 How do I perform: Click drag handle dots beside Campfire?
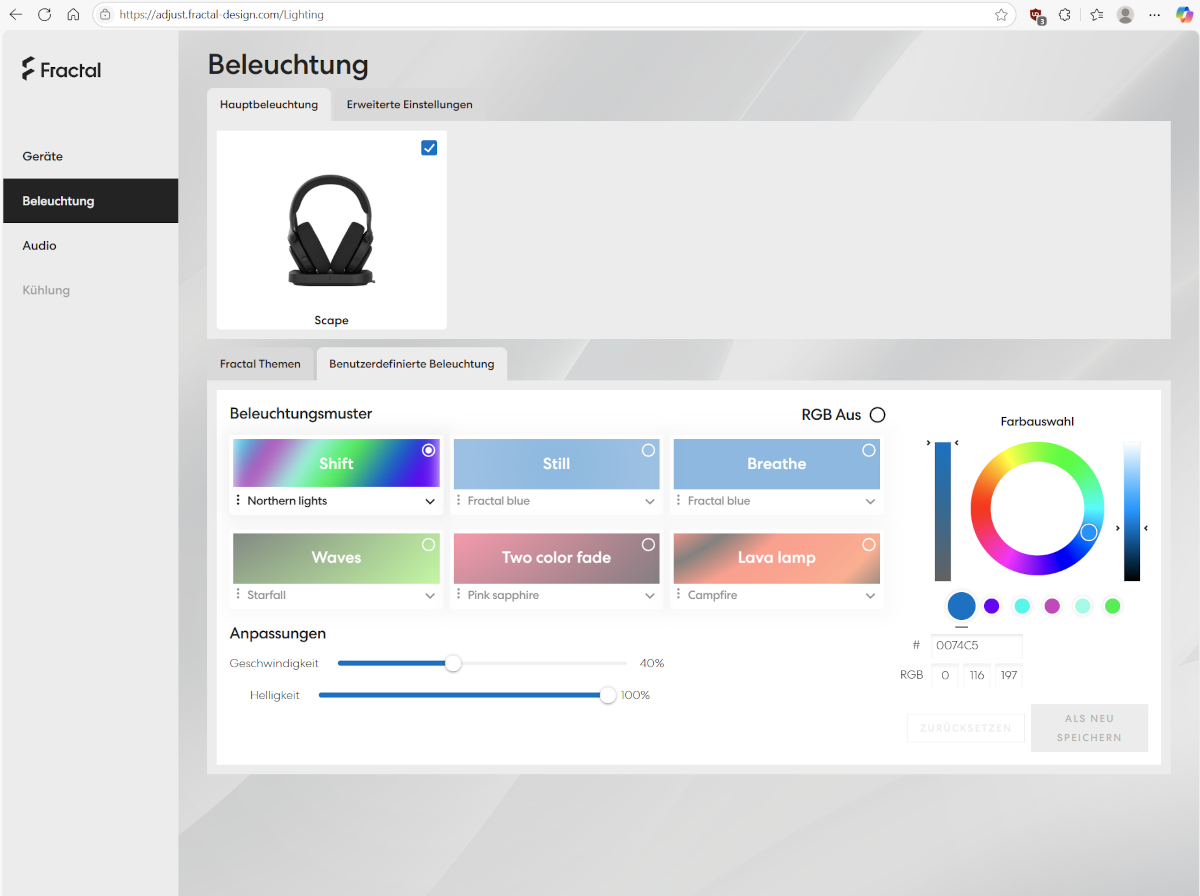[x=678, y=594]
